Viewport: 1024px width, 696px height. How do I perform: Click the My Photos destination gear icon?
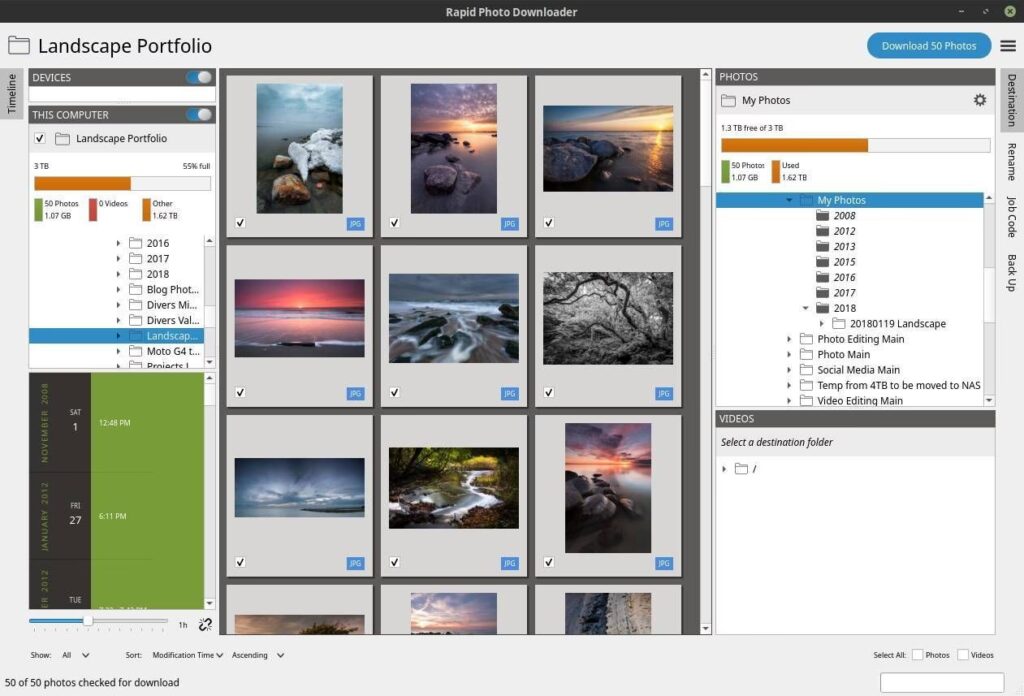[980, 100]
